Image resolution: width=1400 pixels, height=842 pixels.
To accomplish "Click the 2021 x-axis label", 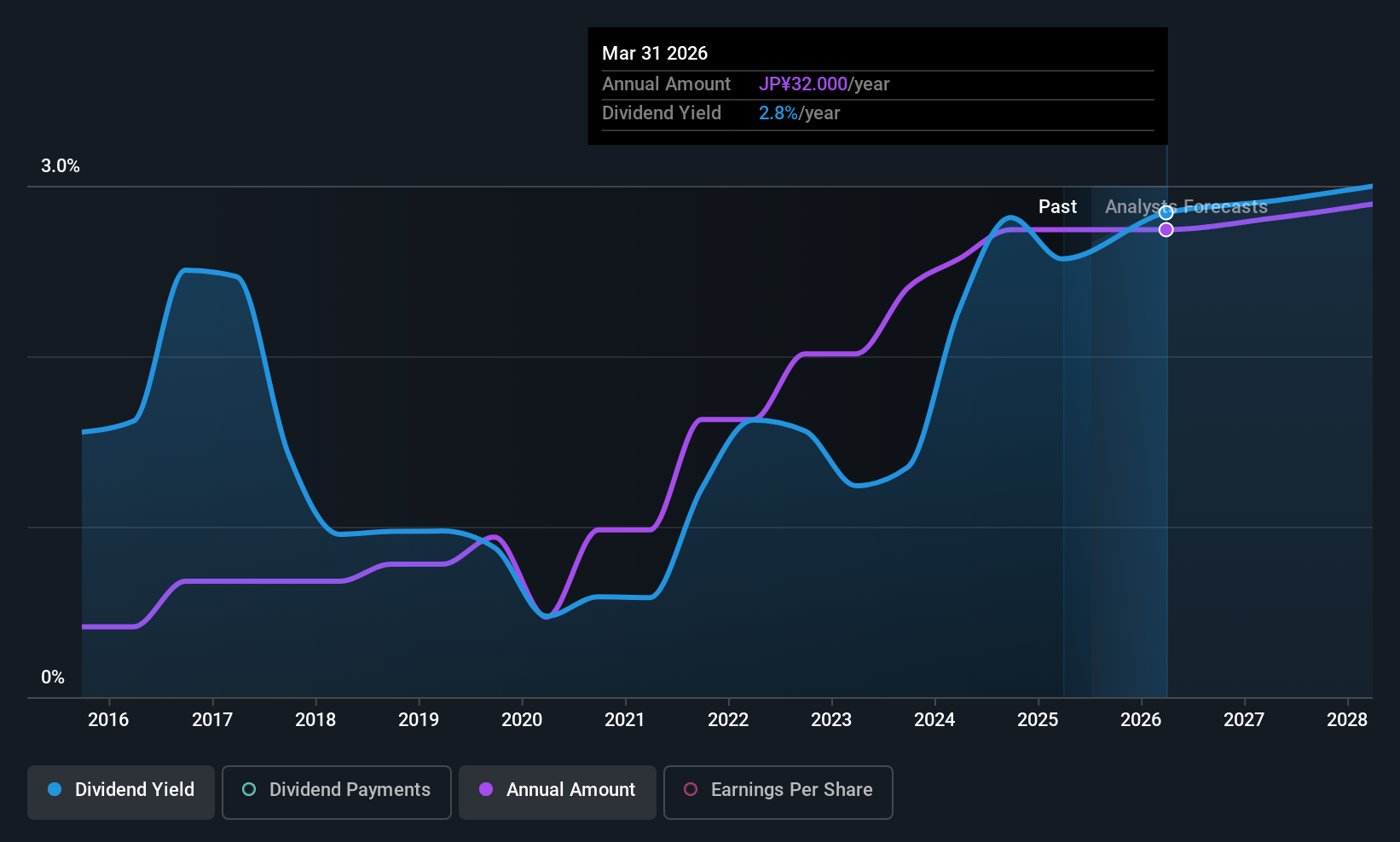I will pyautogui.click(x=625, y=720).
